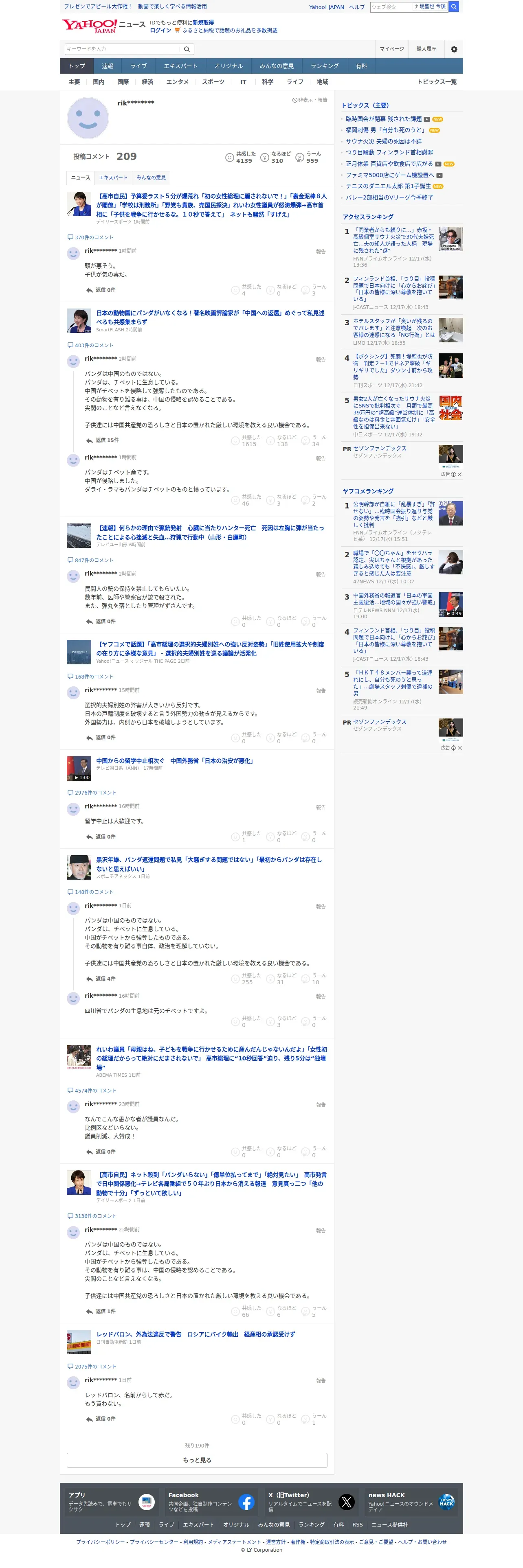Click the ログイン link
523x1568 pixels.
(x=161, y=30)
